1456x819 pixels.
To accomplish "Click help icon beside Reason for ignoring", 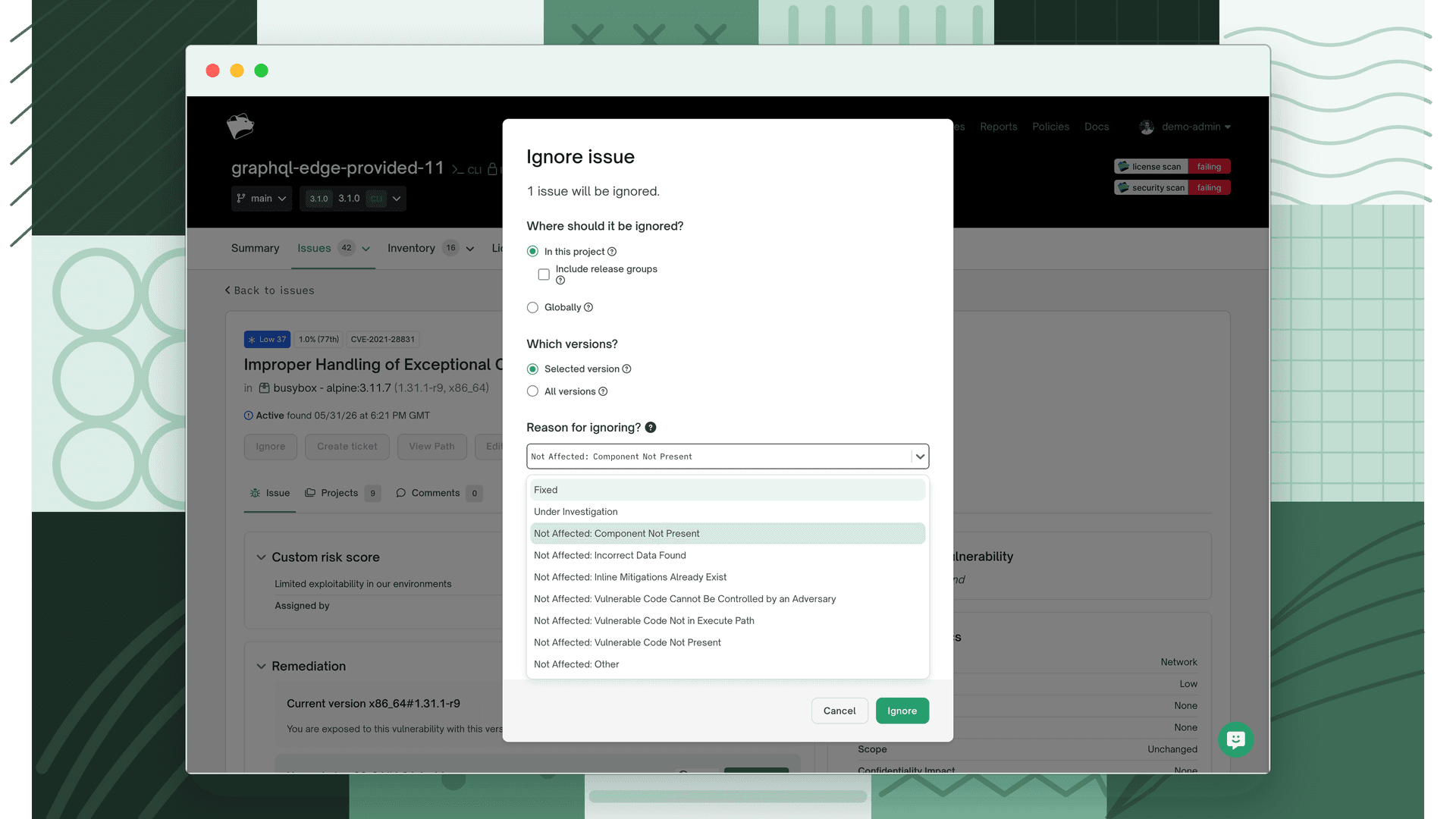I will [x=651, y=428].
